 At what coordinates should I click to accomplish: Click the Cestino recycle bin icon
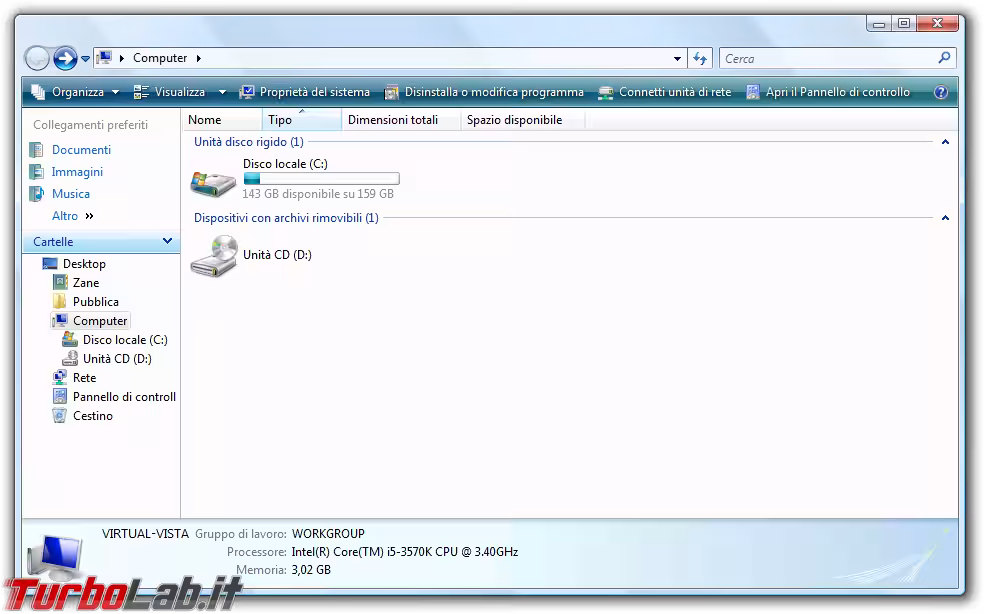[60, 416]
